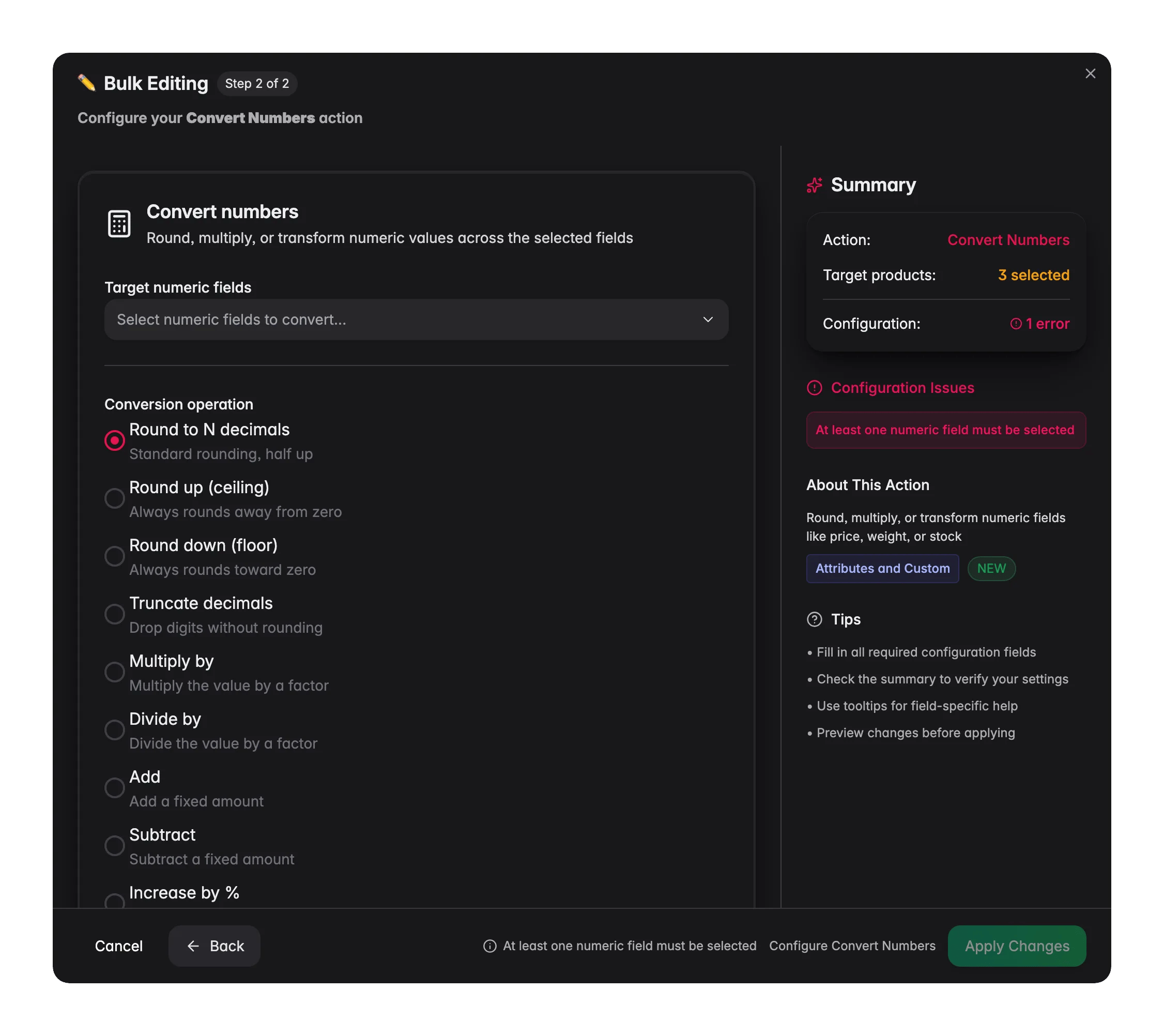The image size is (1164, 1036).
Task: Click the Configuration Issues heading
Action: coord(902,388)
